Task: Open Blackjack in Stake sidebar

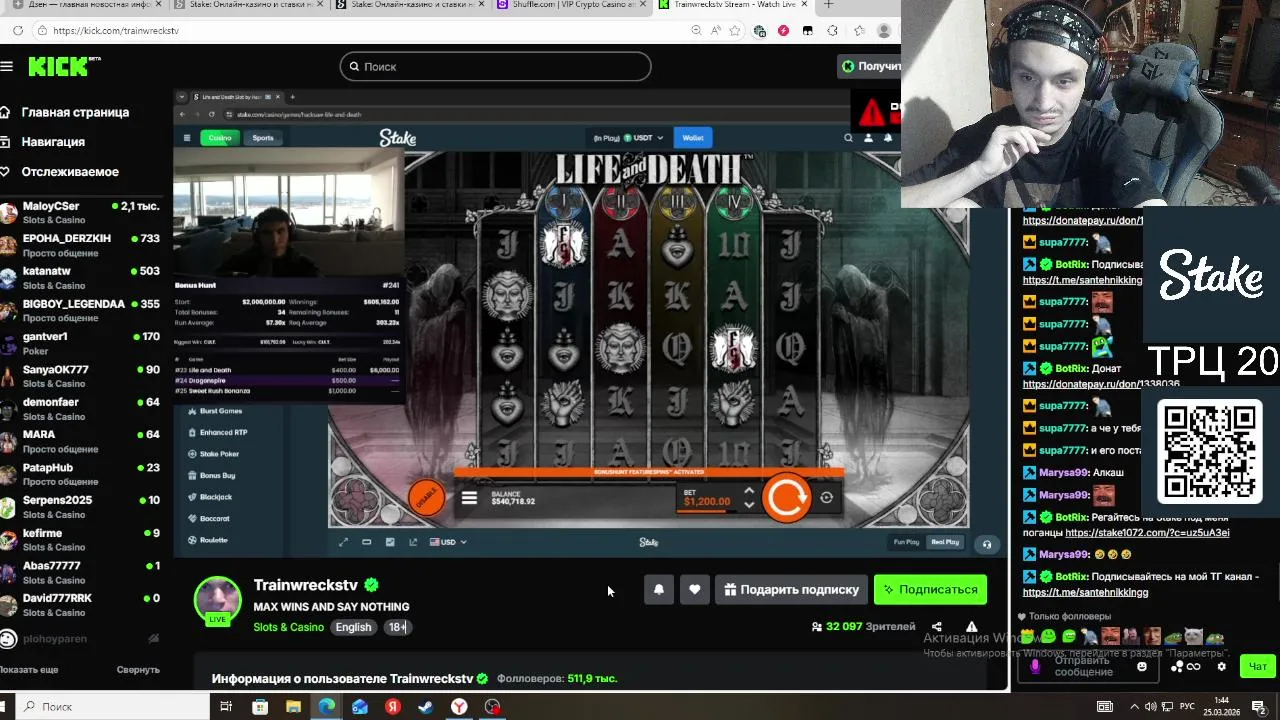Action: pyautogui.click(x=215, y=497)
